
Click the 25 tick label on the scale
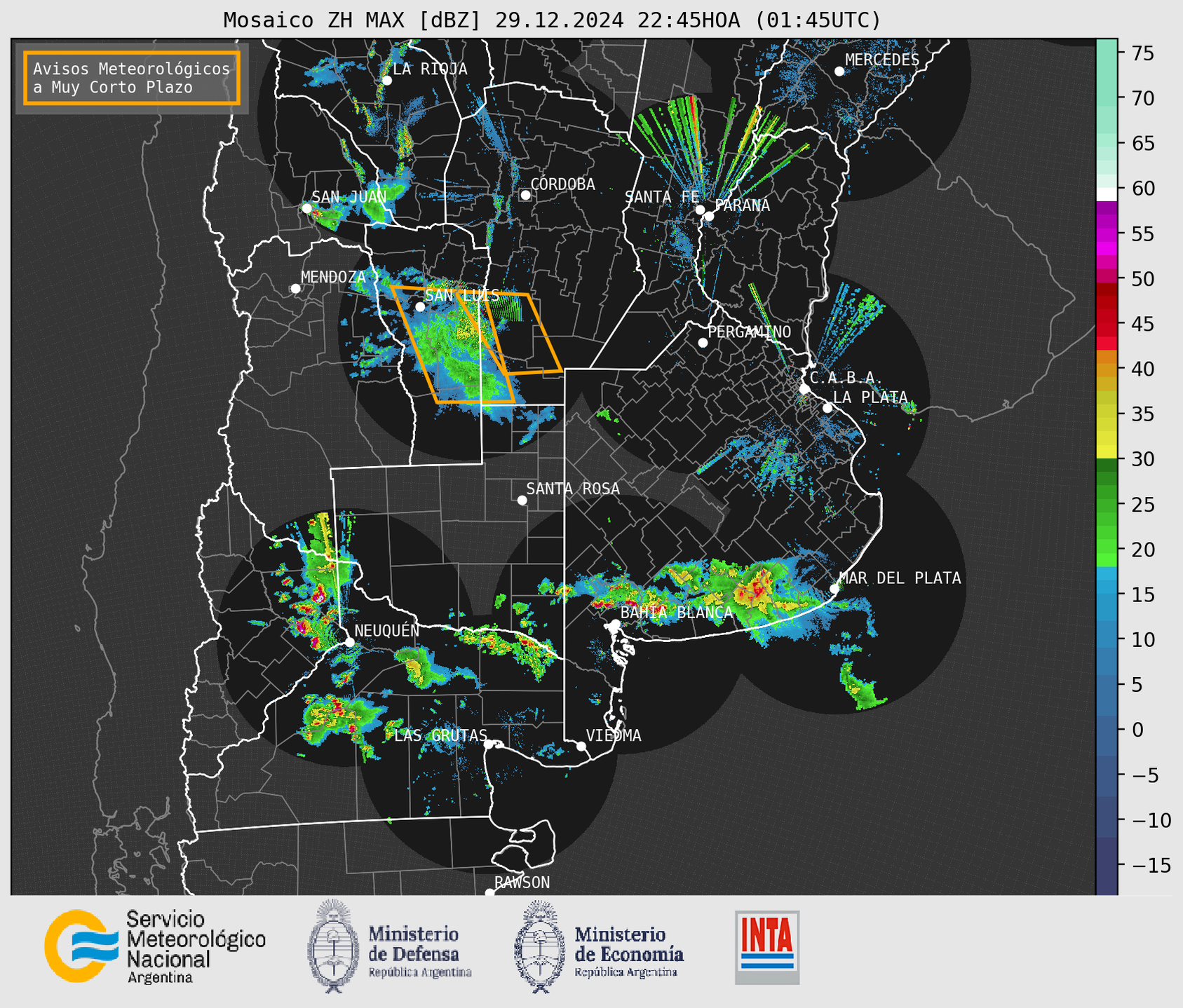click(1143, 505)
